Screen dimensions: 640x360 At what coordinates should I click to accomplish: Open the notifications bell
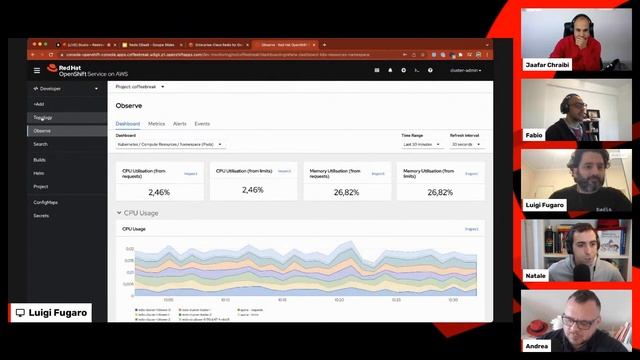pyautogui.click(x=390, y=70)
